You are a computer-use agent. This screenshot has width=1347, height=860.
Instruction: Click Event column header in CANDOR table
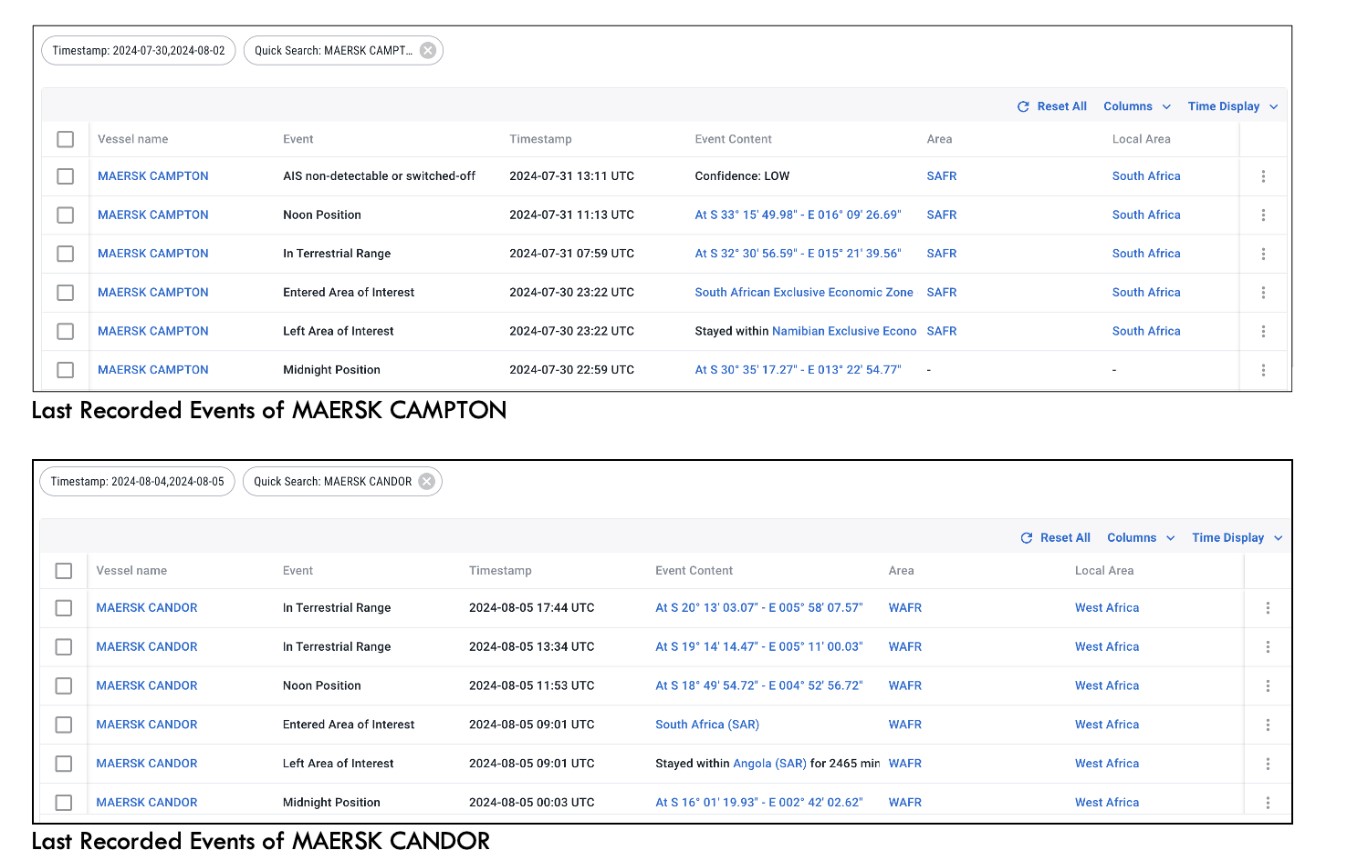click(298, 571)
